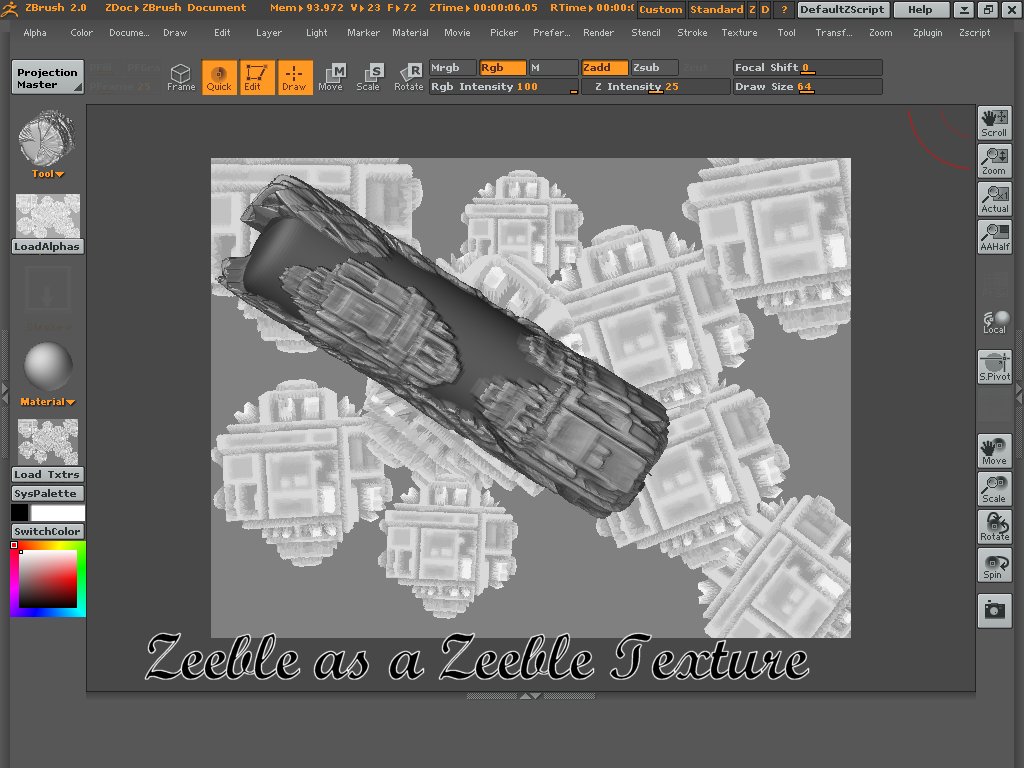Open the Tool menu

pos(786,33)
